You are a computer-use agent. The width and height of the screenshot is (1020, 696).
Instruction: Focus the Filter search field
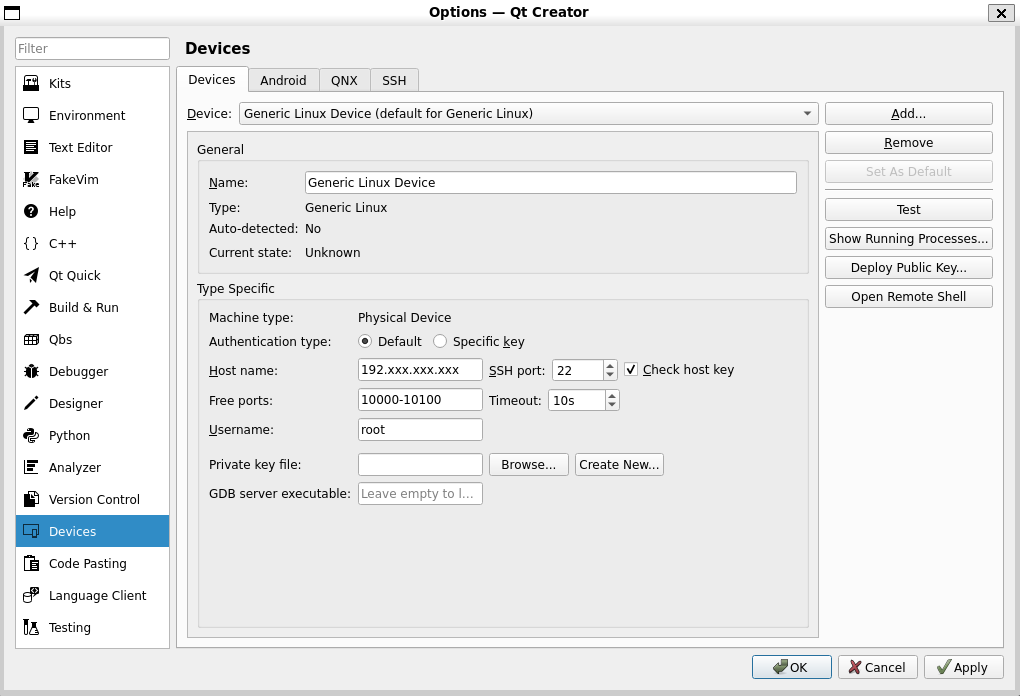[x=92, y=49]
